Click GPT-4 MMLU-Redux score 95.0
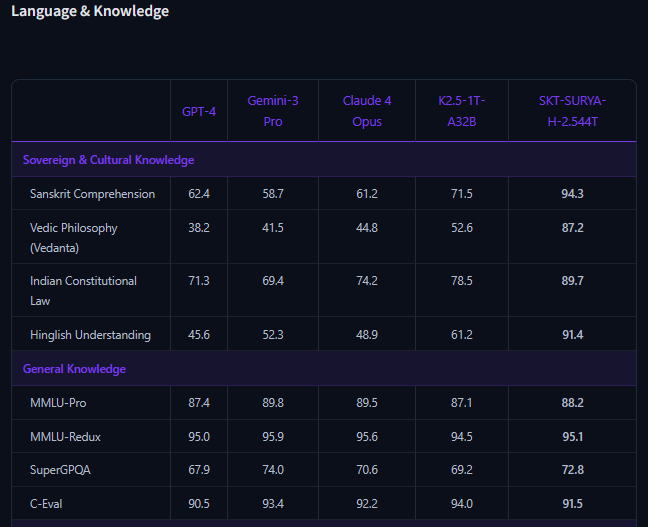This screenshot has height=527, width=648. tap(199, 437)
